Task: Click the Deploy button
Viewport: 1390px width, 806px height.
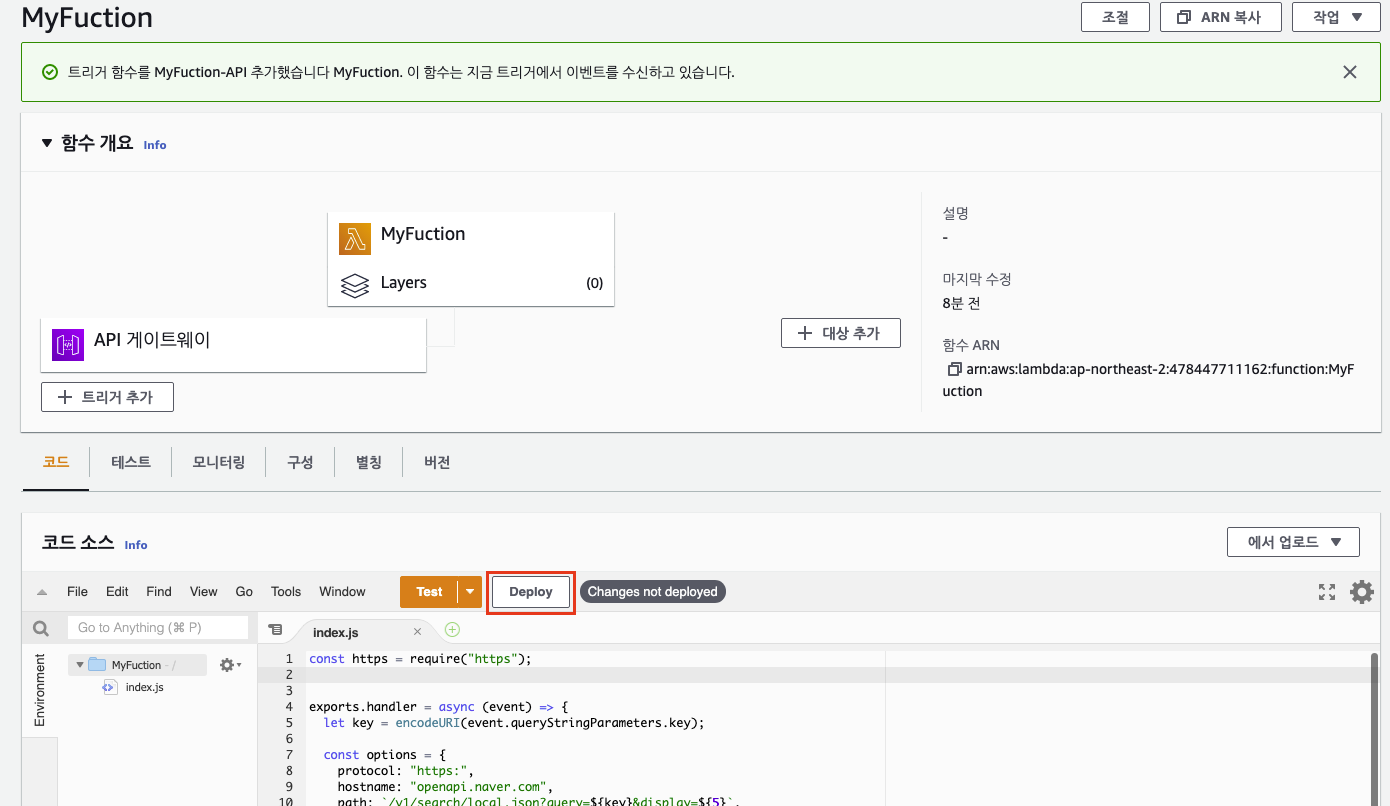Action: 531,592
